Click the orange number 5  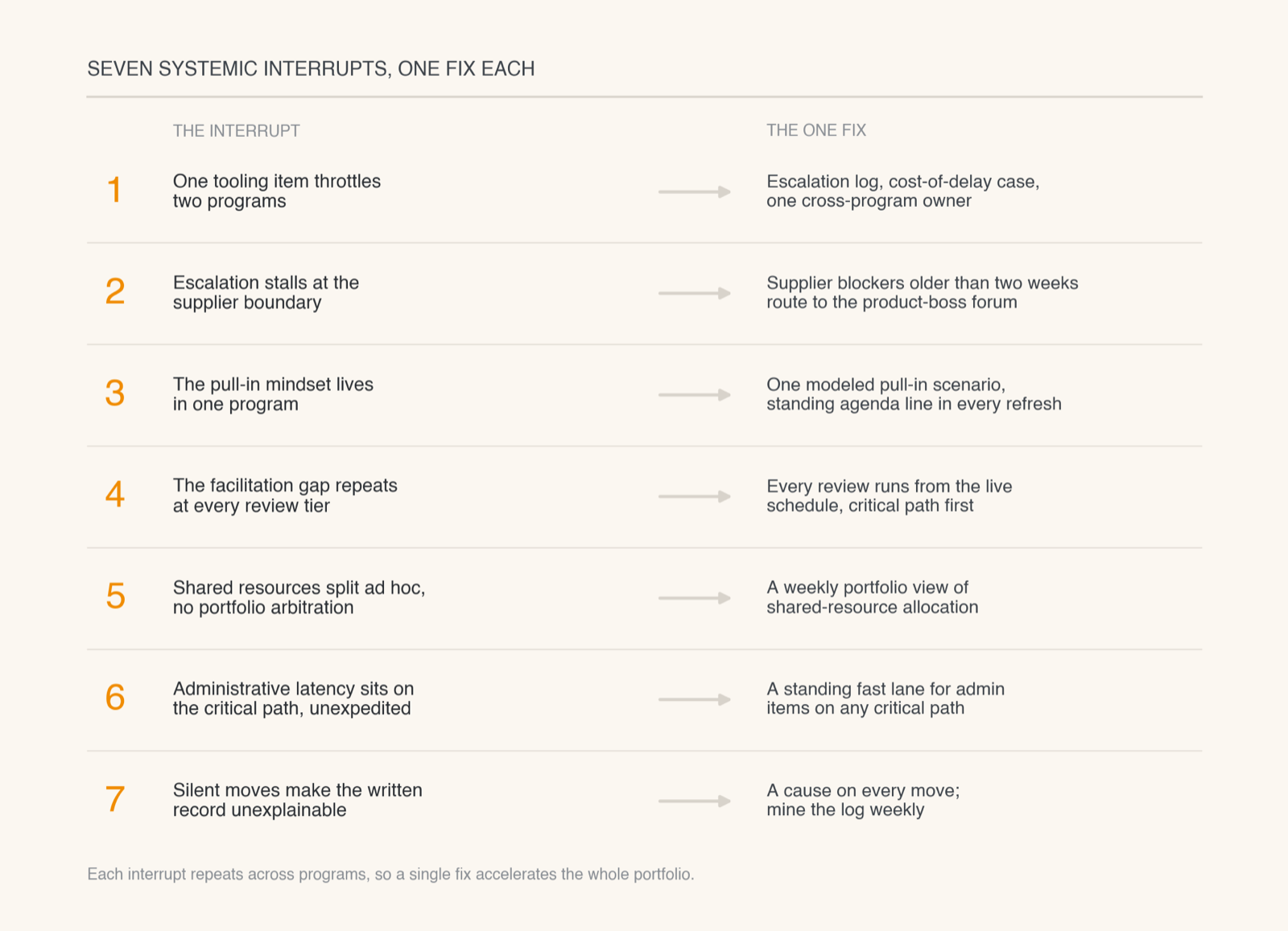115,596
